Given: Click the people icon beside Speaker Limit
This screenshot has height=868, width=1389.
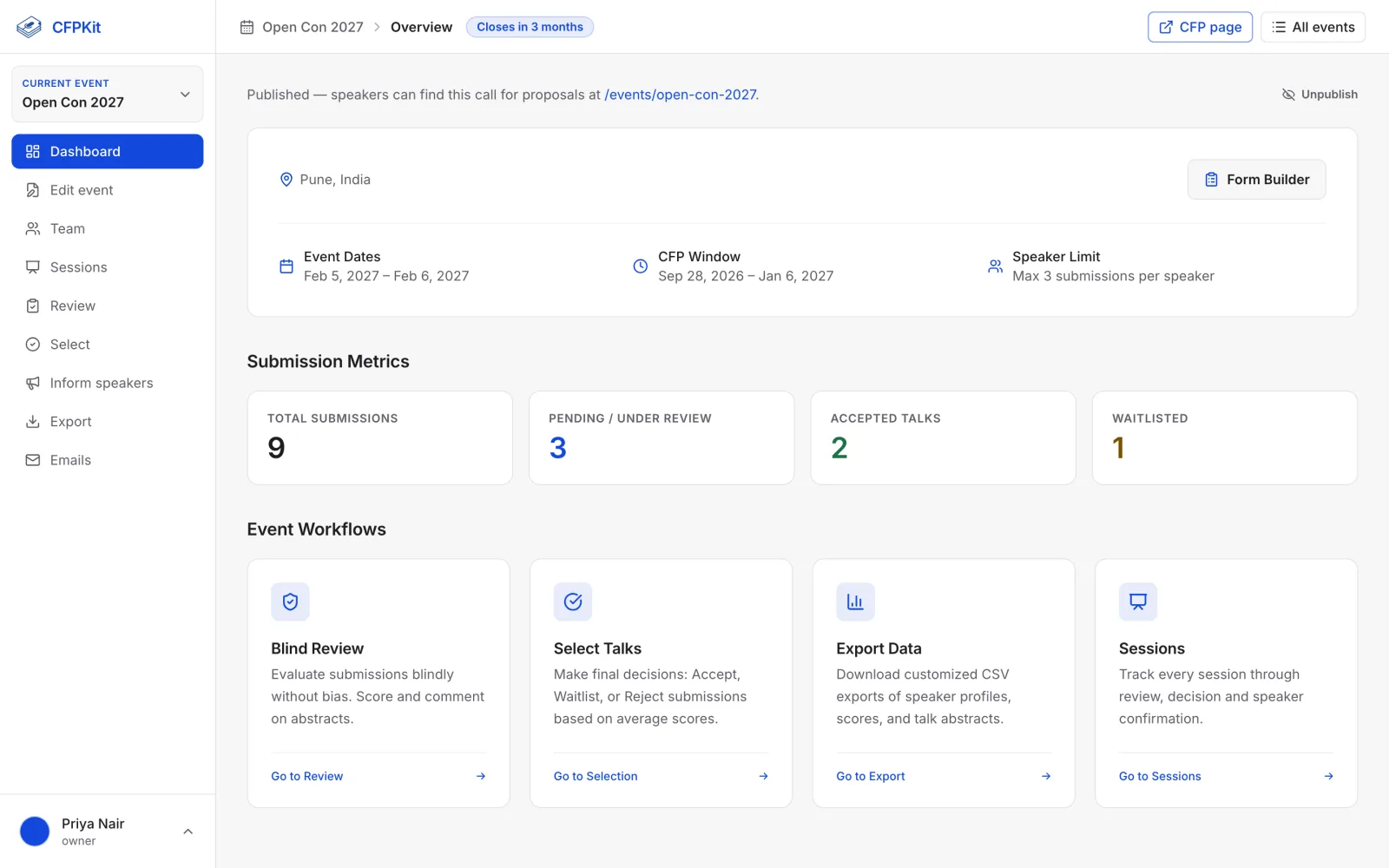Looking at the screenshot, I should click(x=995, y=266).
